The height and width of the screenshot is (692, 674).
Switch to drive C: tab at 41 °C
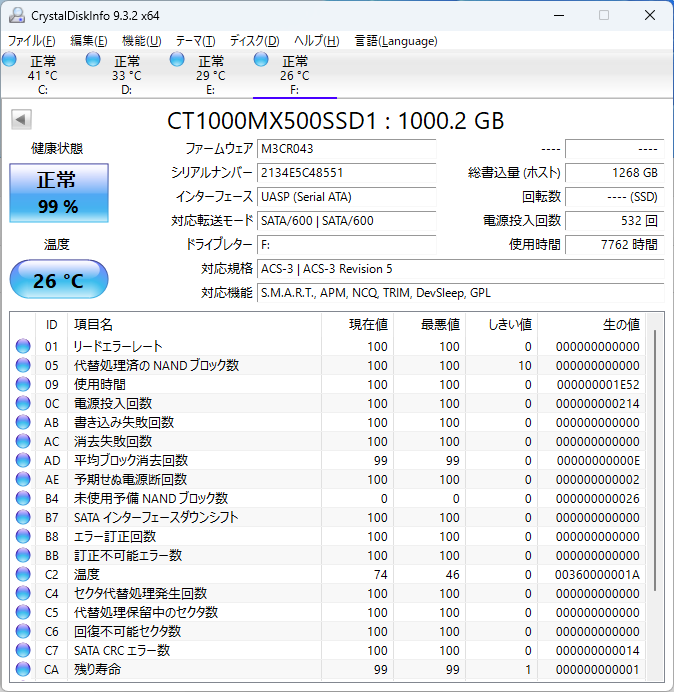(x=42, y=75)
